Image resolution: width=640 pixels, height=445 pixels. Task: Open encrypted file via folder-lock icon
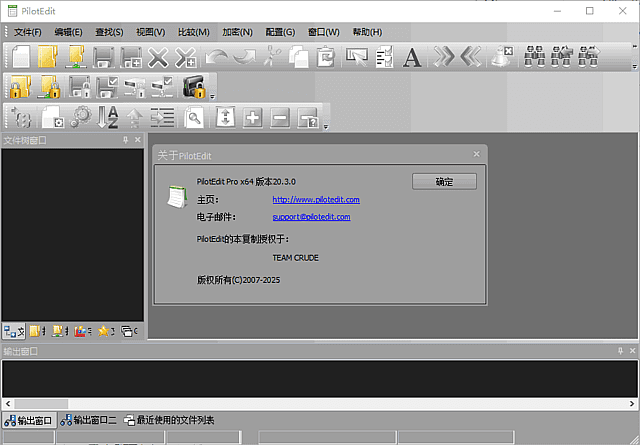point(21,87)
